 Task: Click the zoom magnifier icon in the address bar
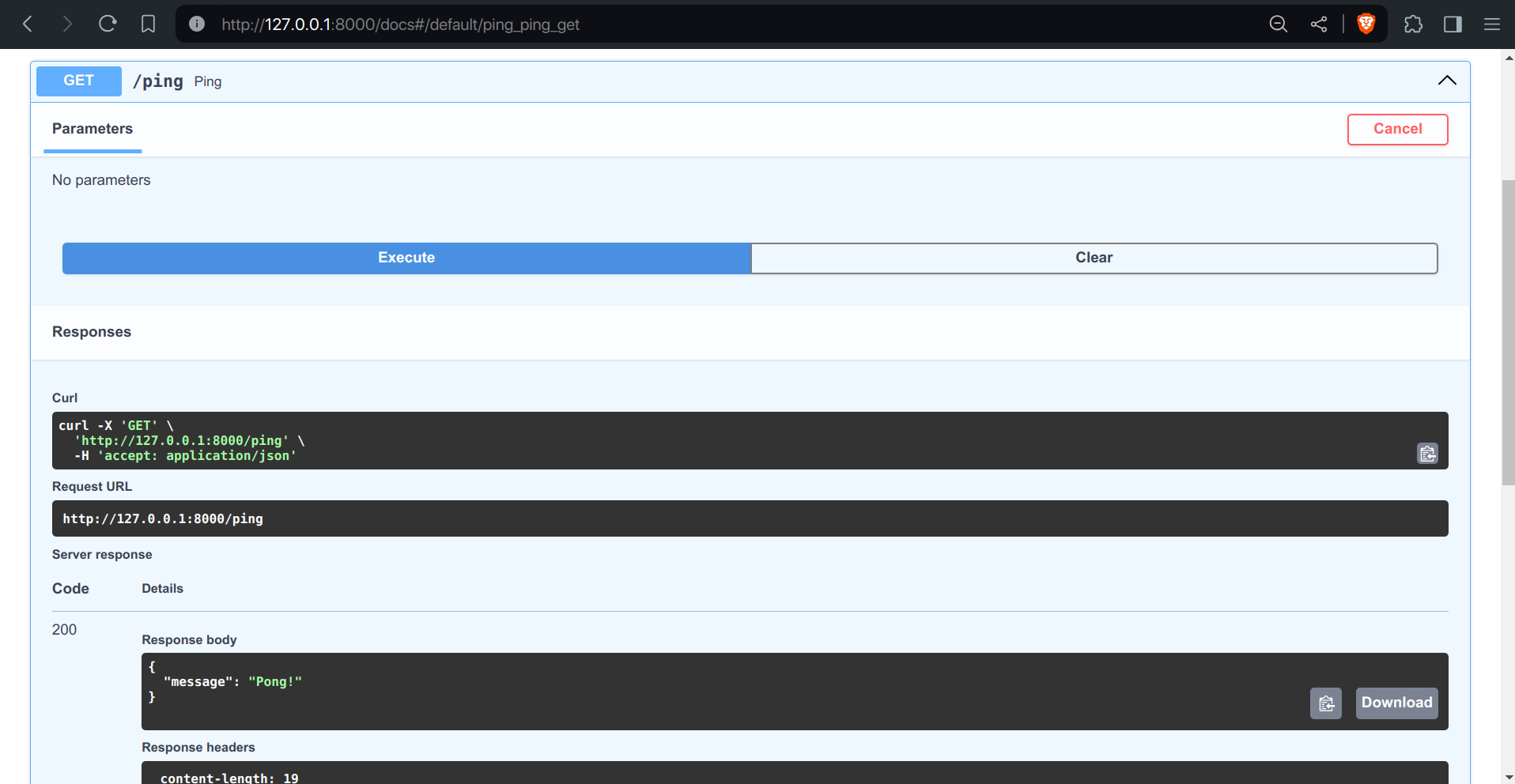1279,24
